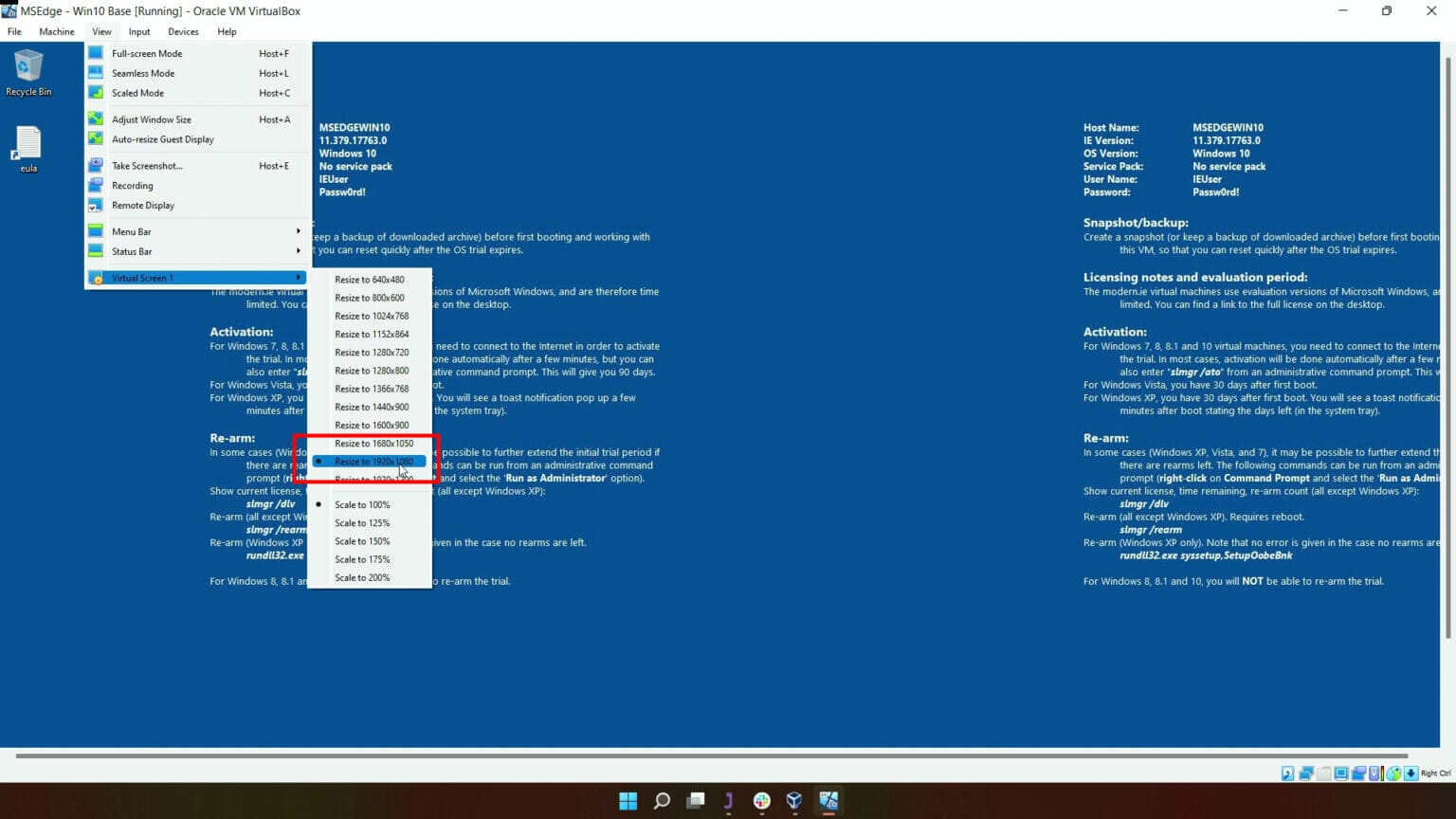Open the Devices menu

pyautogui.click(x=183, y=31)
